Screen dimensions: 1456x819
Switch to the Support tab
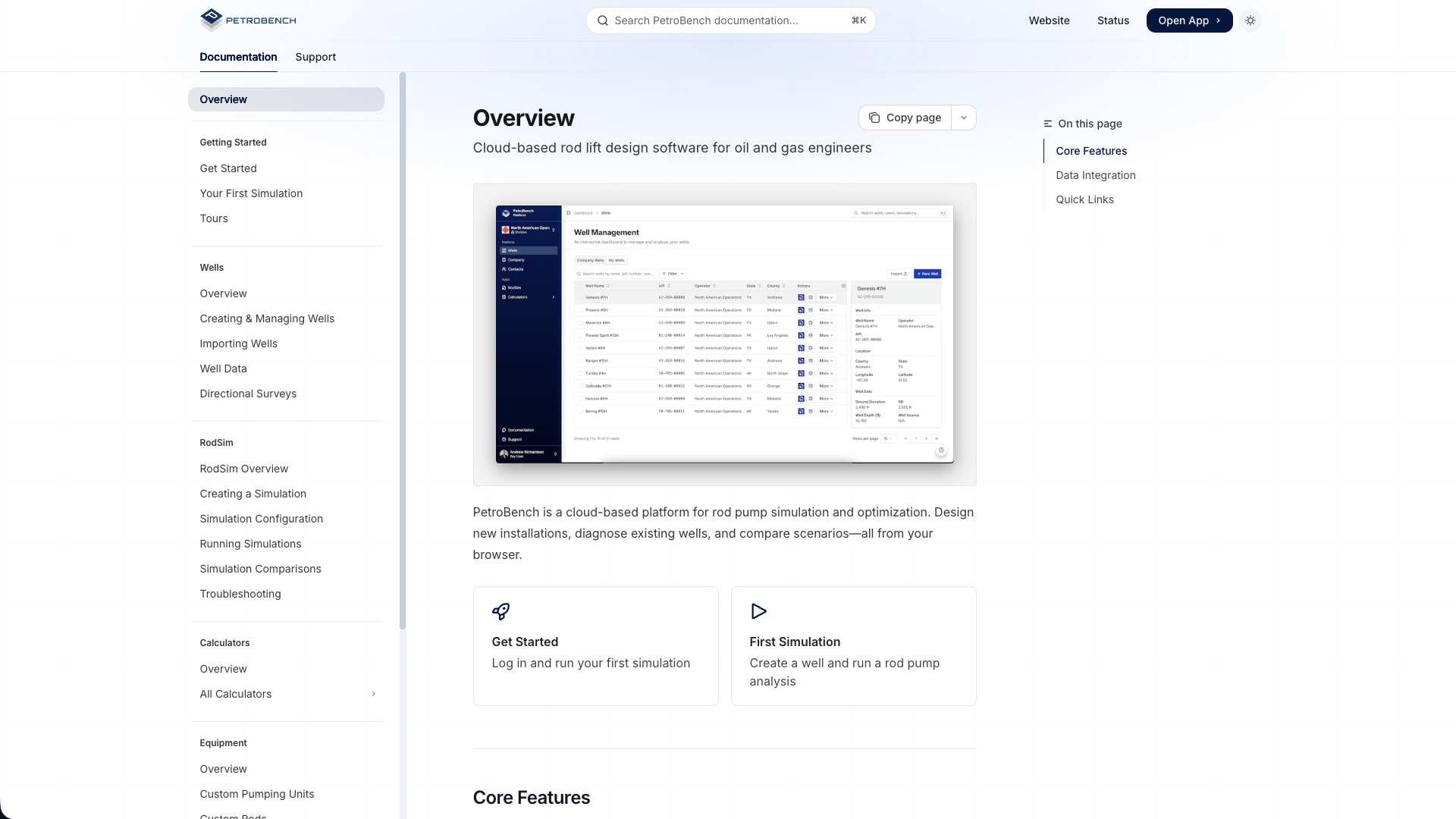tap(315, 57)
